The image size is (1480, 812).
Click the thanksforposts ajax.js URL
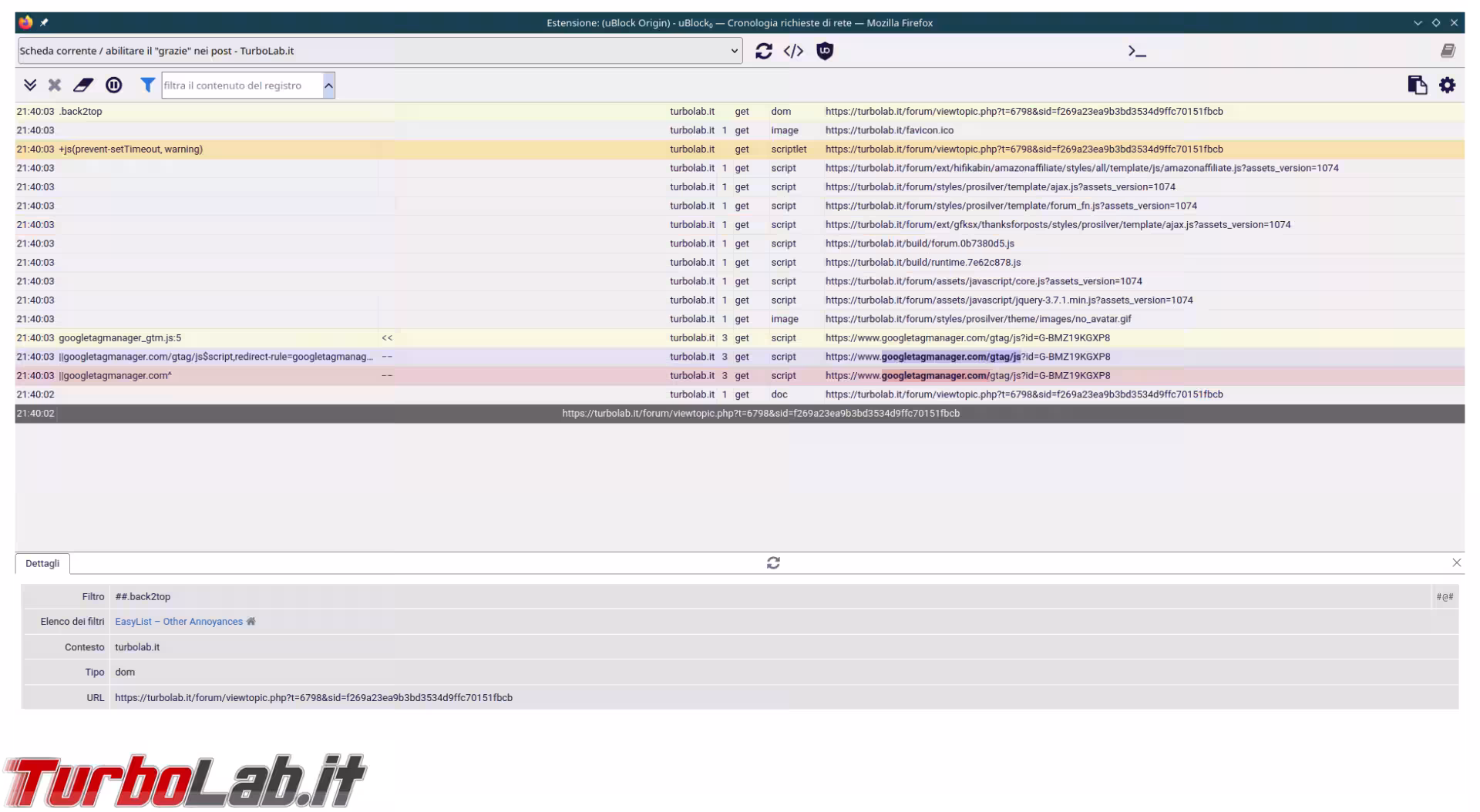[1058, 225]
